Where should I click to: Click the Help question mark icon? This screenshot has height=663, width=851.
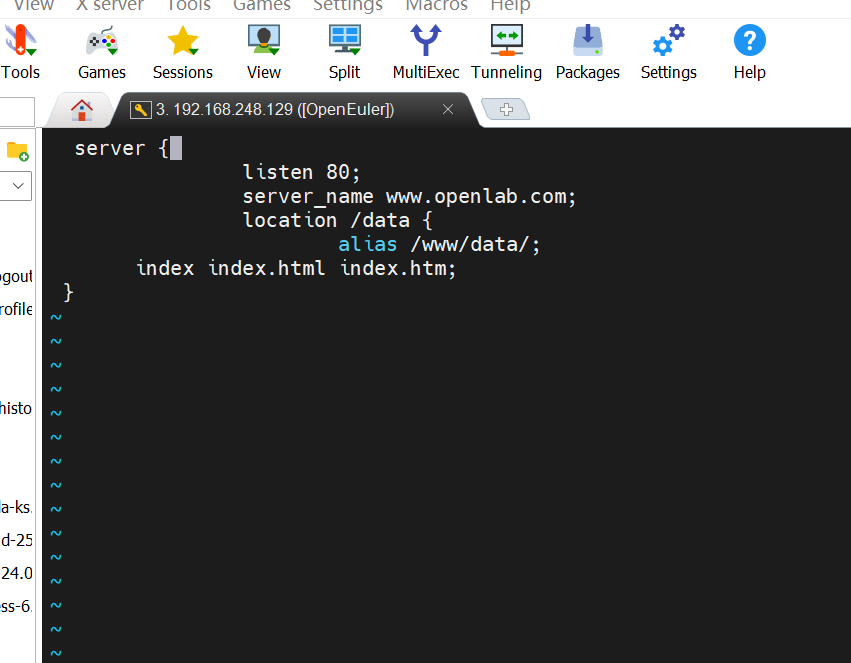pos(749,42)
